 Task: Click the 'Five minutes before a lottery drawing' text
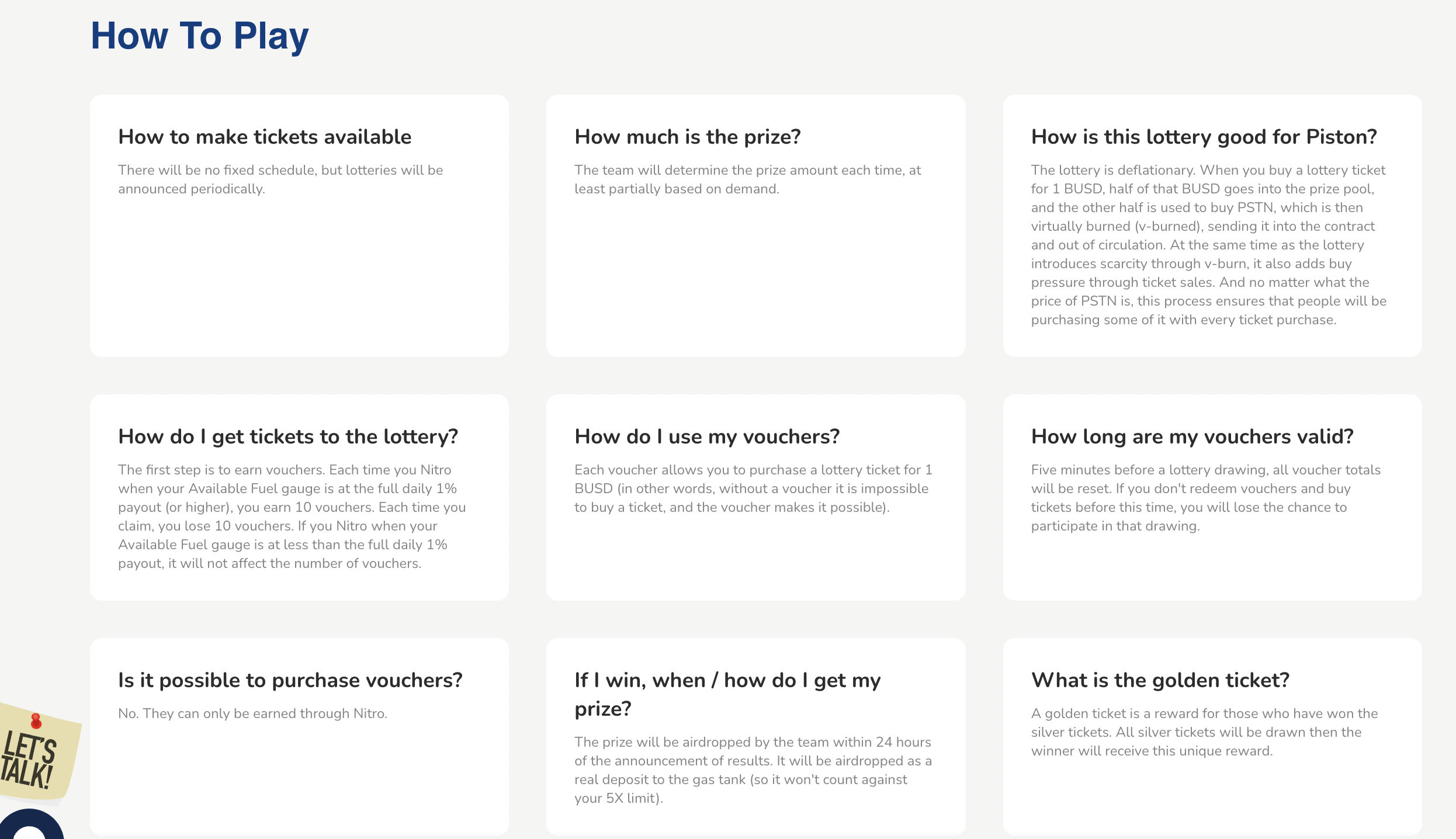pyautogui.click(x=1206, y=498)
